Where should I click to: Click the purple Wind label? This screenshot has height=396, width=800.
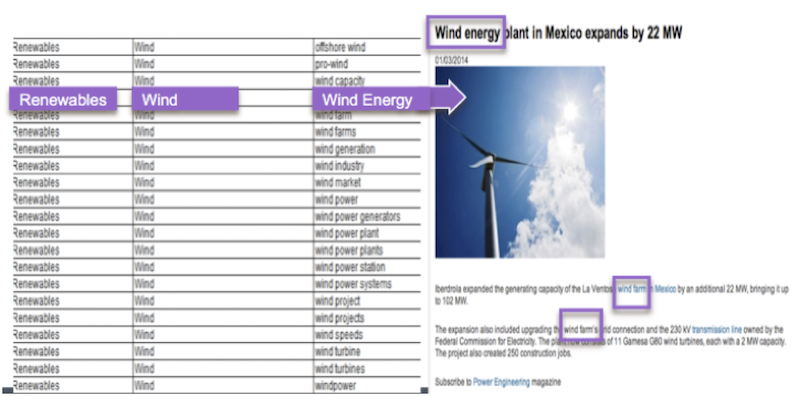185,99
